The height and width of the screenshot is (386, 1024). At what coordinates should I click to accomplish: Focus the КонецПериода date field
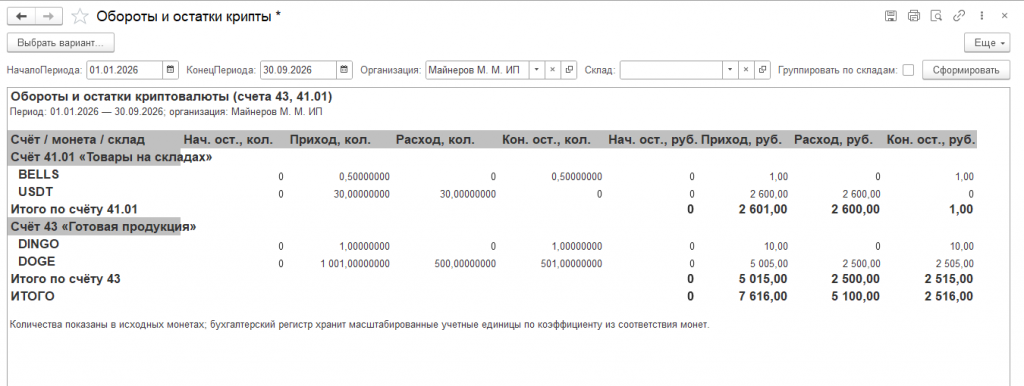(298, 70)
